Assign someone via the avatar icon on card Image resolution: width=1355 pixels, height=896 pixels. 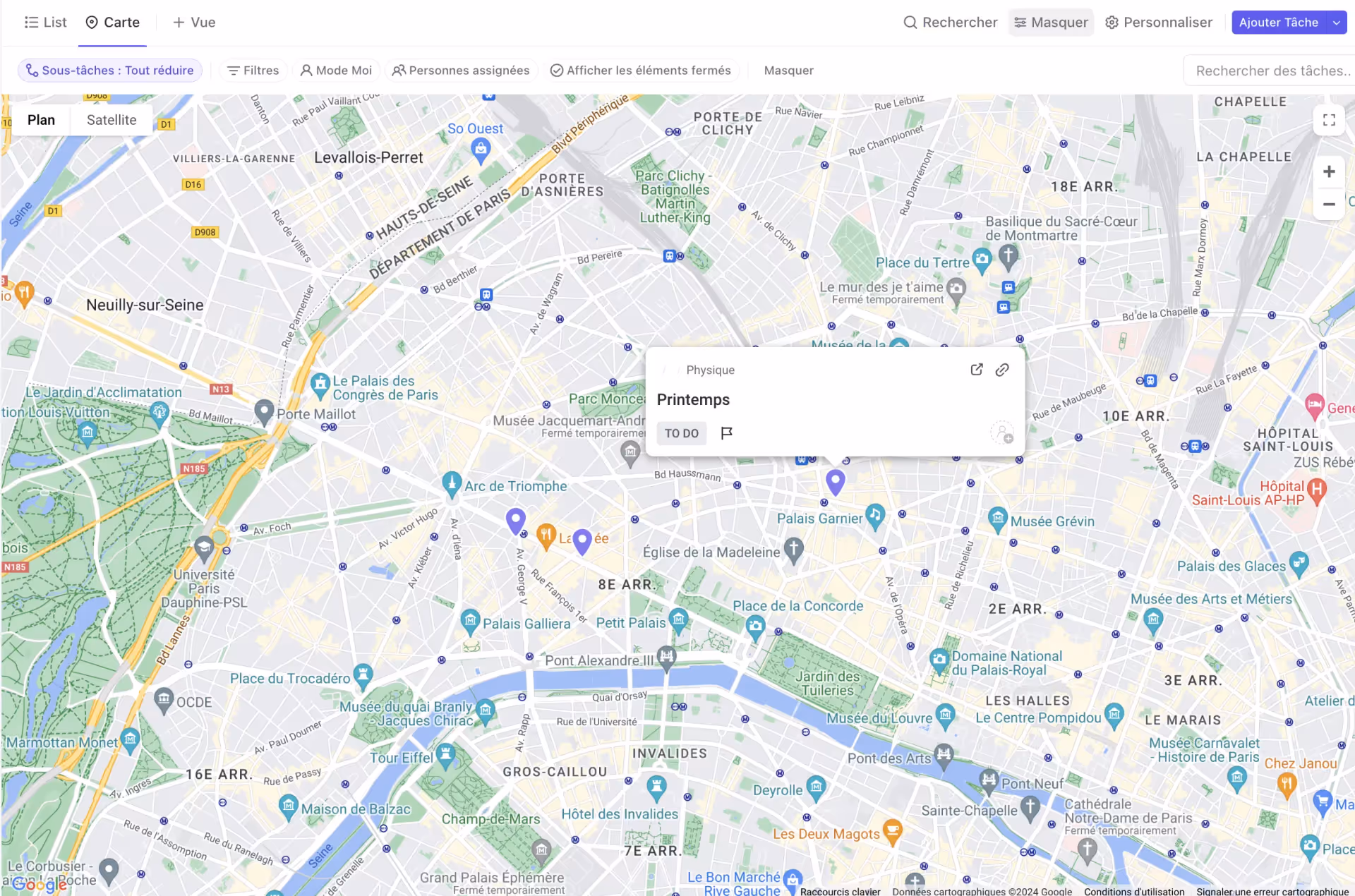(1002, 432)
